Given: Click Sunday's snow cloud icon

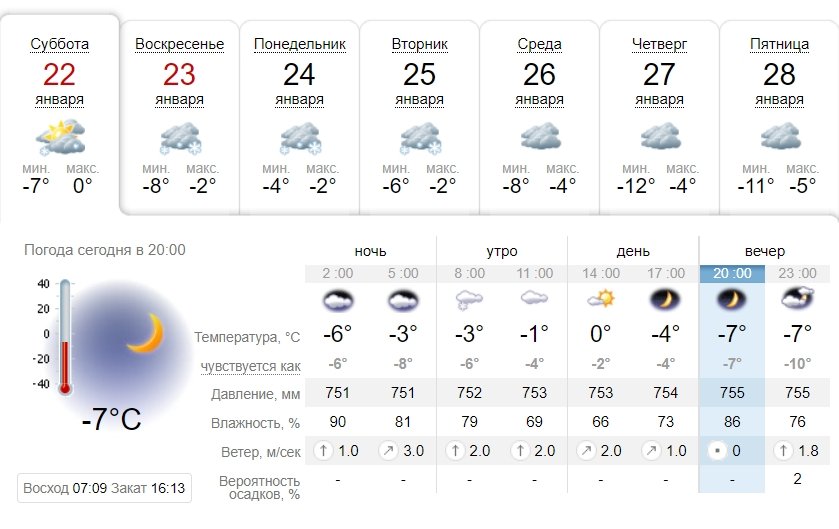Looking at the screenshot, I should tap(180, 137).
